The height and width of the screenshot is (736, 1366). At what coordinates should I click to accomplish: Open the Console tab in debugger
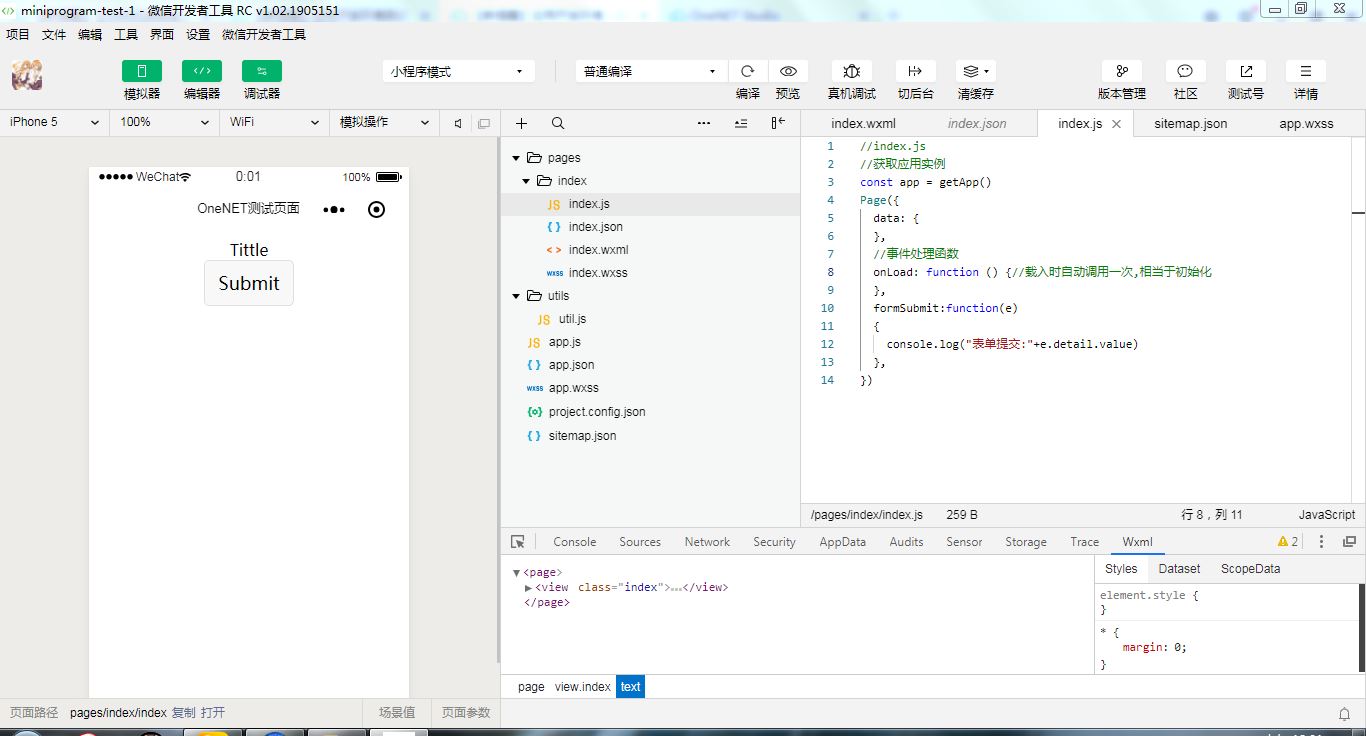coord(574,542)
